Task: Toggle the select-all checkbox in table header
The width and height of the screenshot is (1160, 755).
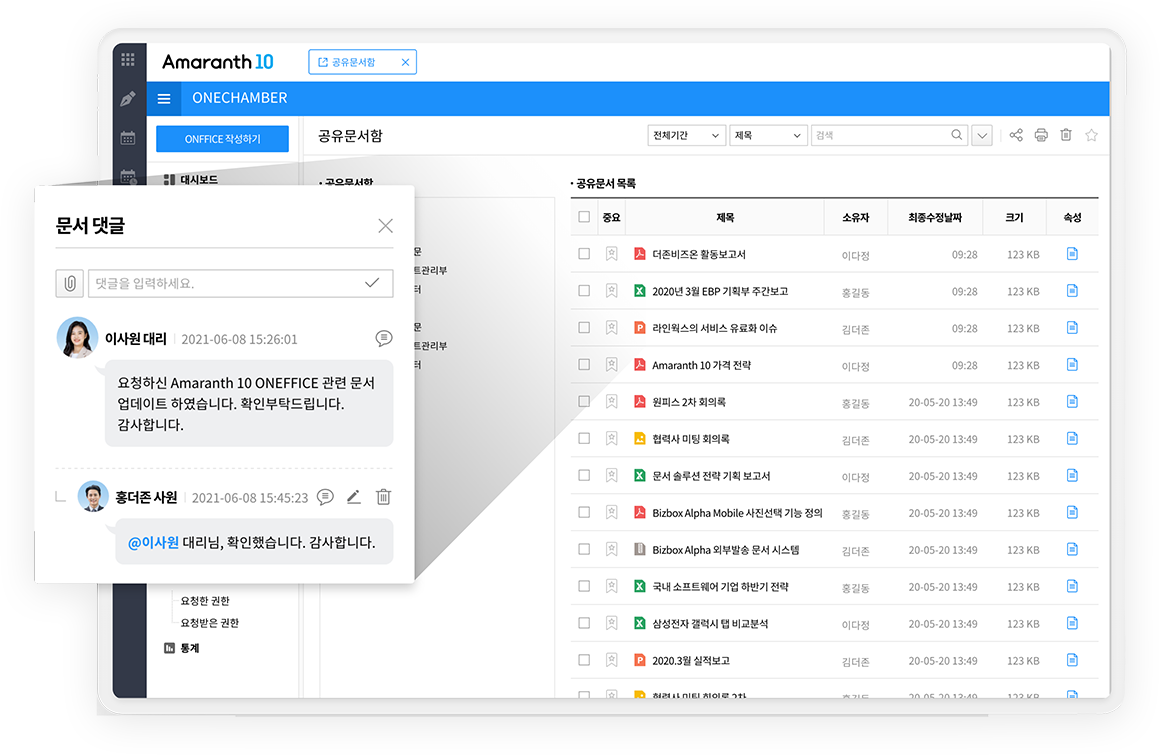Action: coord(584,217)
